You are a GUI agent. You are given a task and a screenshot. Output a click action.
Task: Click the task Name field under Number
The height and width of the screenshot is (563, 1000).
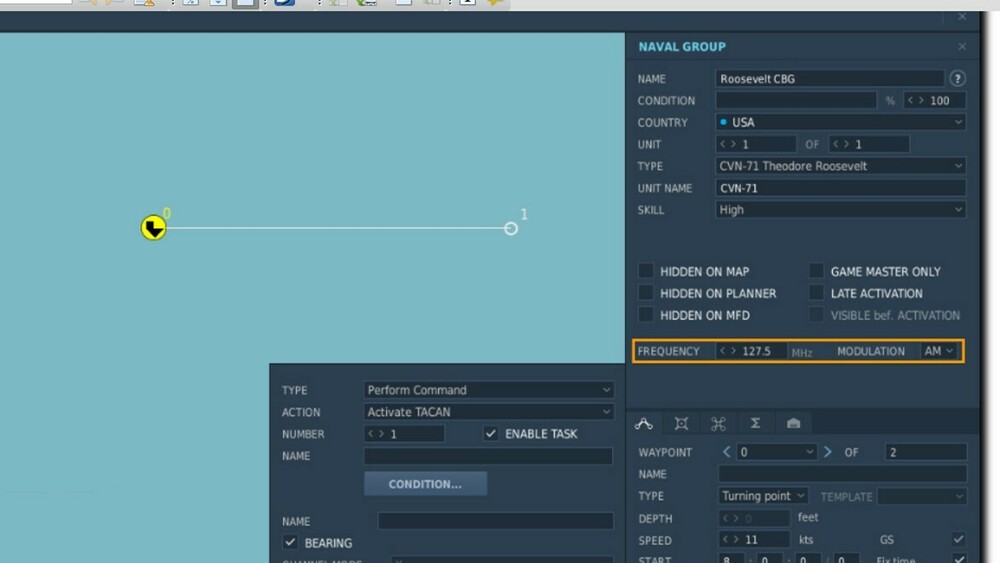489,456
